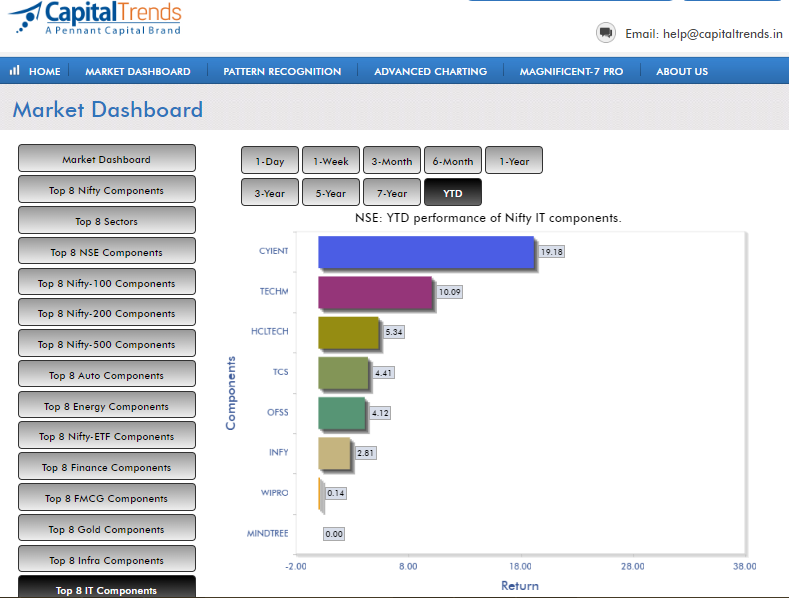This screenshot has height=598, width=789.
Task: Click the TCS axis label
Action: pyautogui.click(x=281, y=372)
